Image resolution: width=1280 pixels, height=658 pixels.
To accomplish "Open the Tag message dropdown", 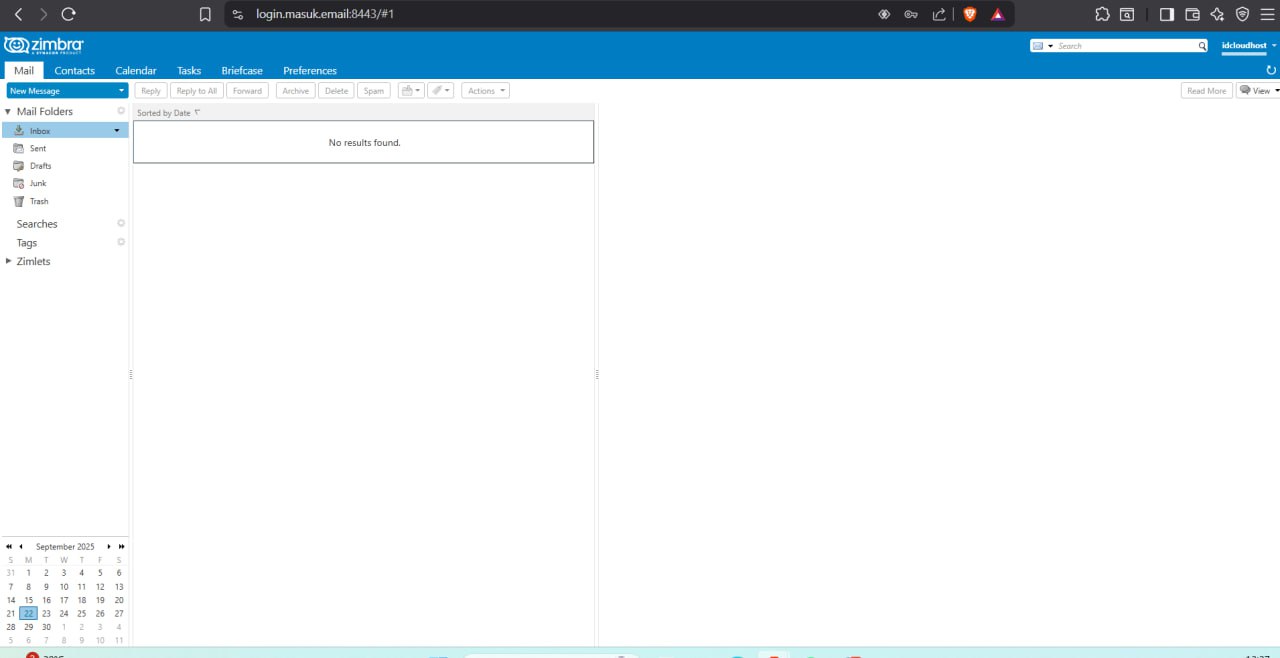I will (440, 90).
